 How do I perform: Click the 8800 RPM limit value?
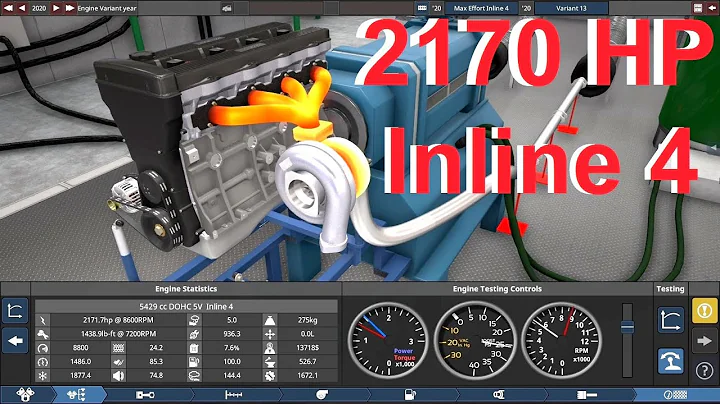80,348
